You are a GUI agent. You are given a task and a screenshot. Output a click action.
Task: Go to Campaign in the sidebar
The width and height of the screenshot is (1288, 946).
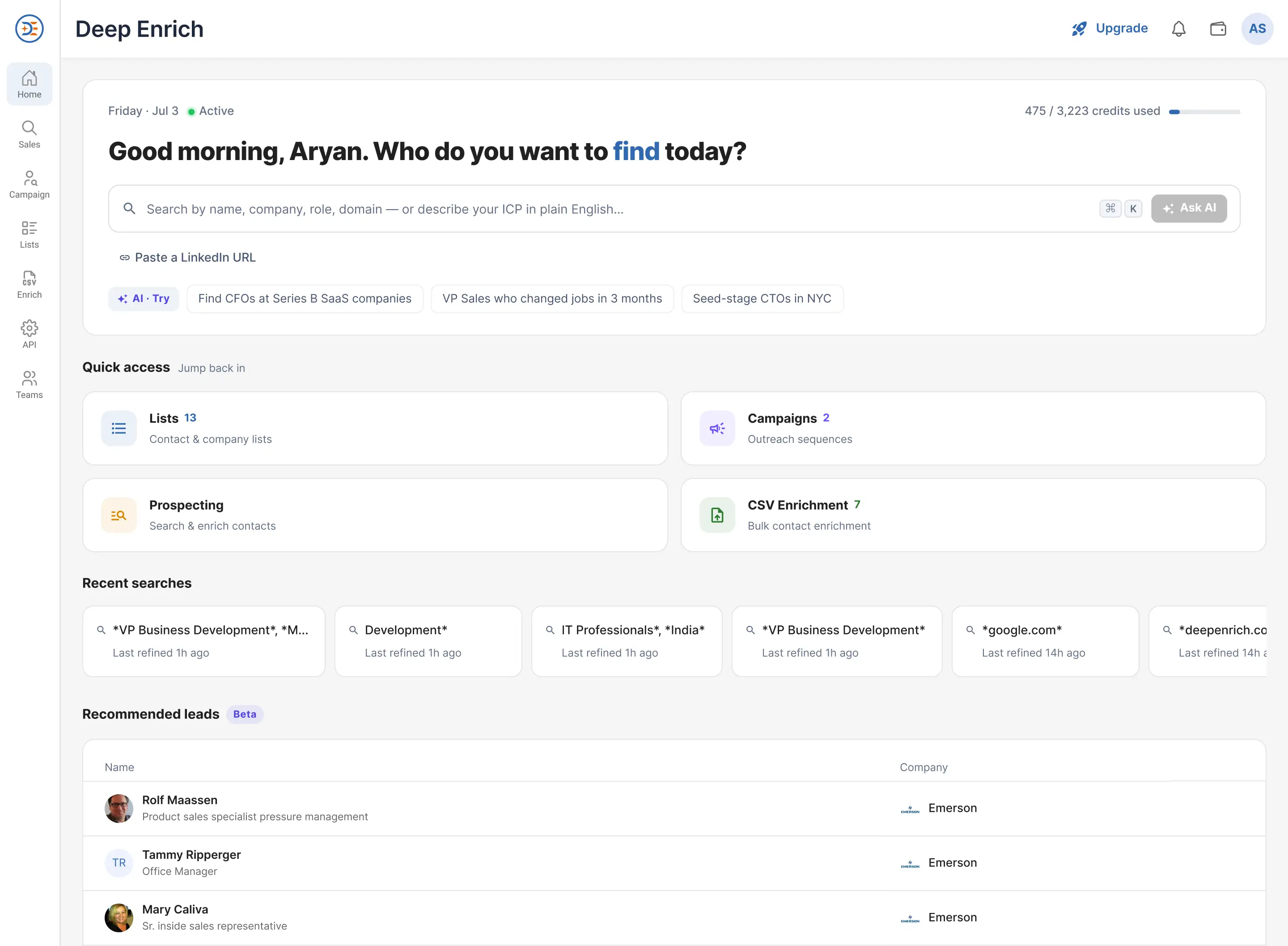29,184
